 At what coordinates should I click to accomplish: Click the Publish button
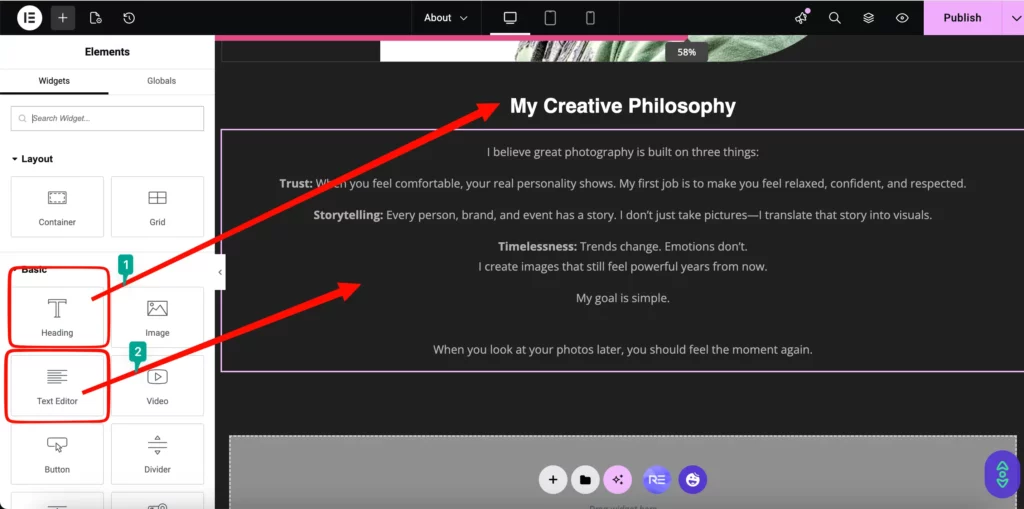[962, 18]
